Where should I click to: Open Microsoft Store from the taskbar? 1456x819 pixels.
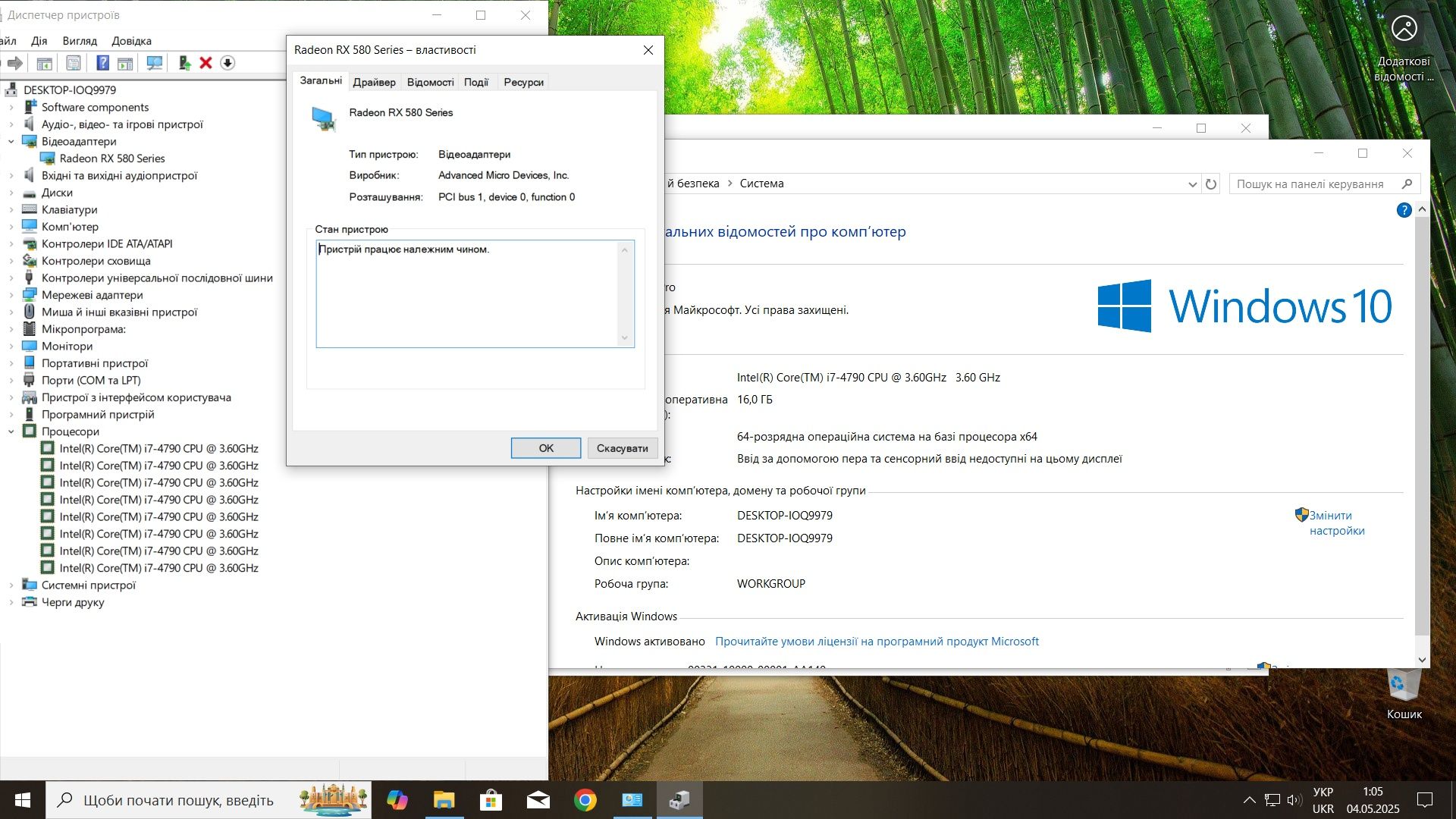[x=491, y=800]
